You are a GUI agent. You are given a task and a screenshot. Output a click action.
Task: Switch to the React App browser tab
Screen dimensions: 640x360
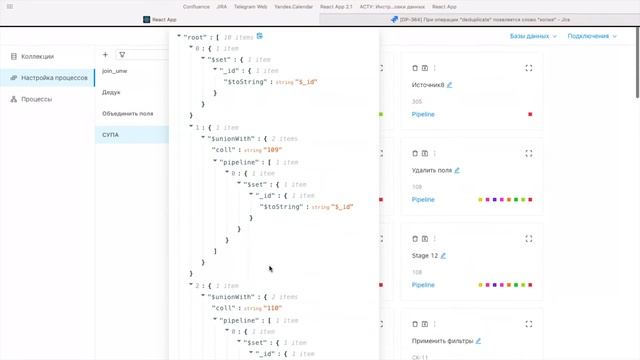[x=160, y=19]
